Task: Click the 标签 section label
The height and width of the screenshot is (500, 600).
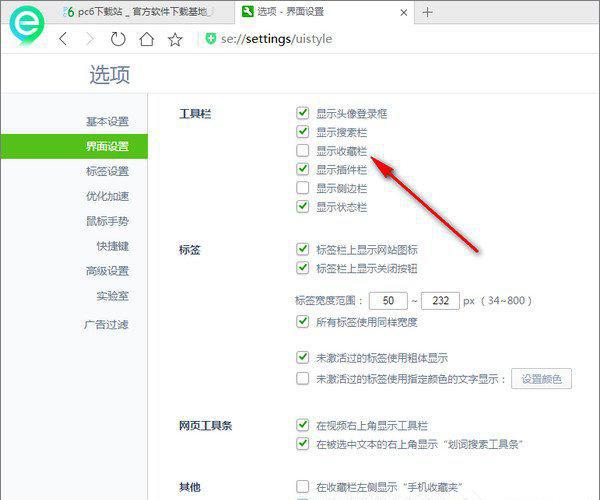Action: tap(189, 250)
